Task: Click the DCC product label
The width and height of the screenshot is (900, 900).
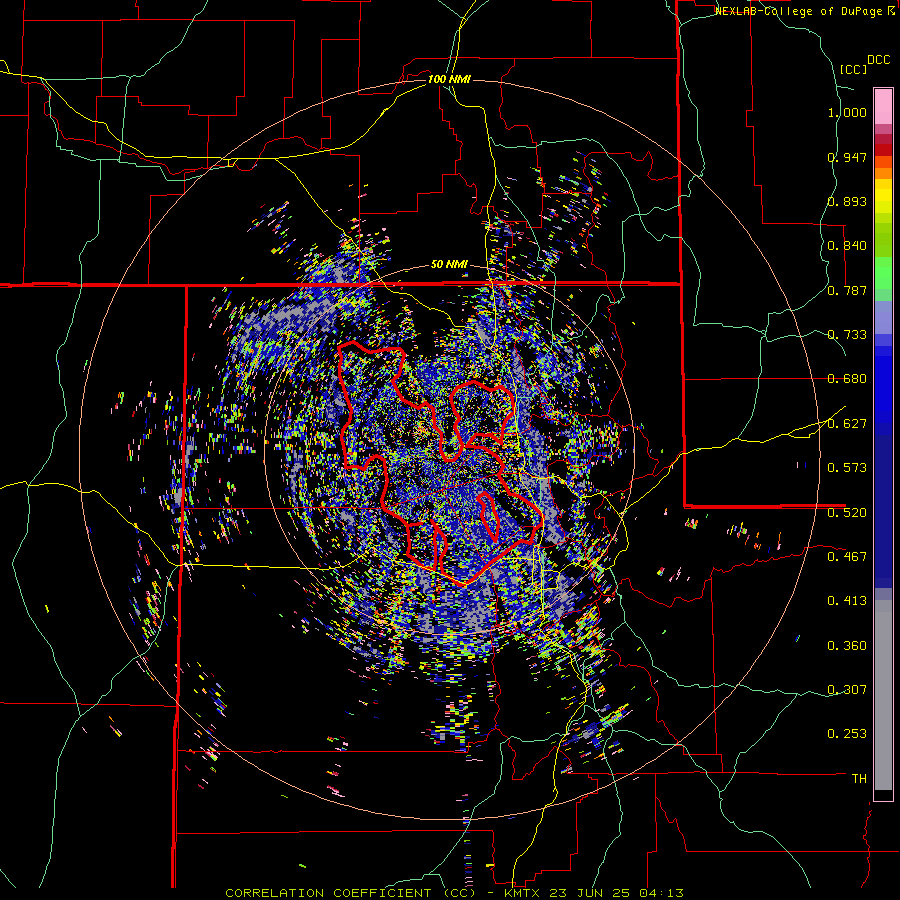Action: point(878,60)
